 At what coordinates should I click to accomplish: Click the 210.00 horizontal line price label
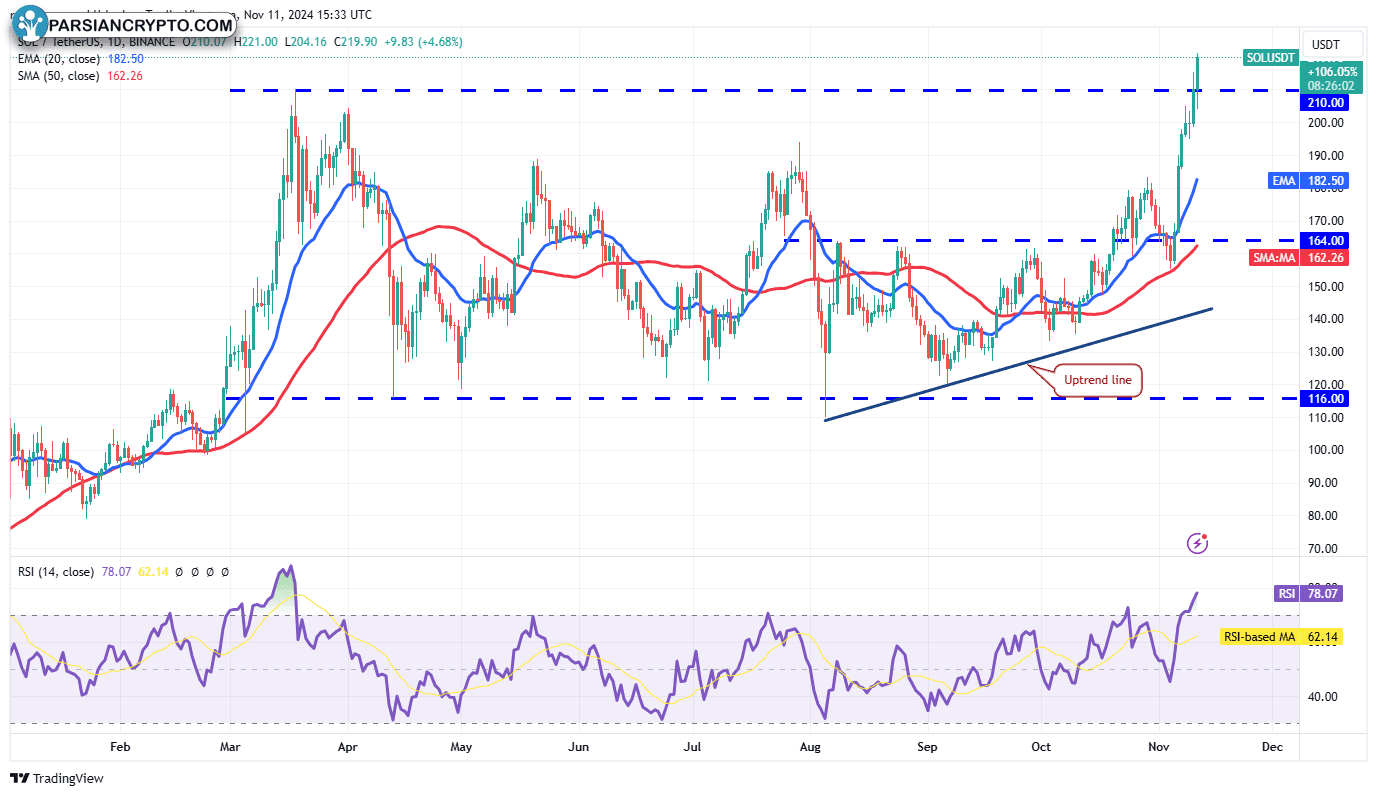[x=1322, y=103]
